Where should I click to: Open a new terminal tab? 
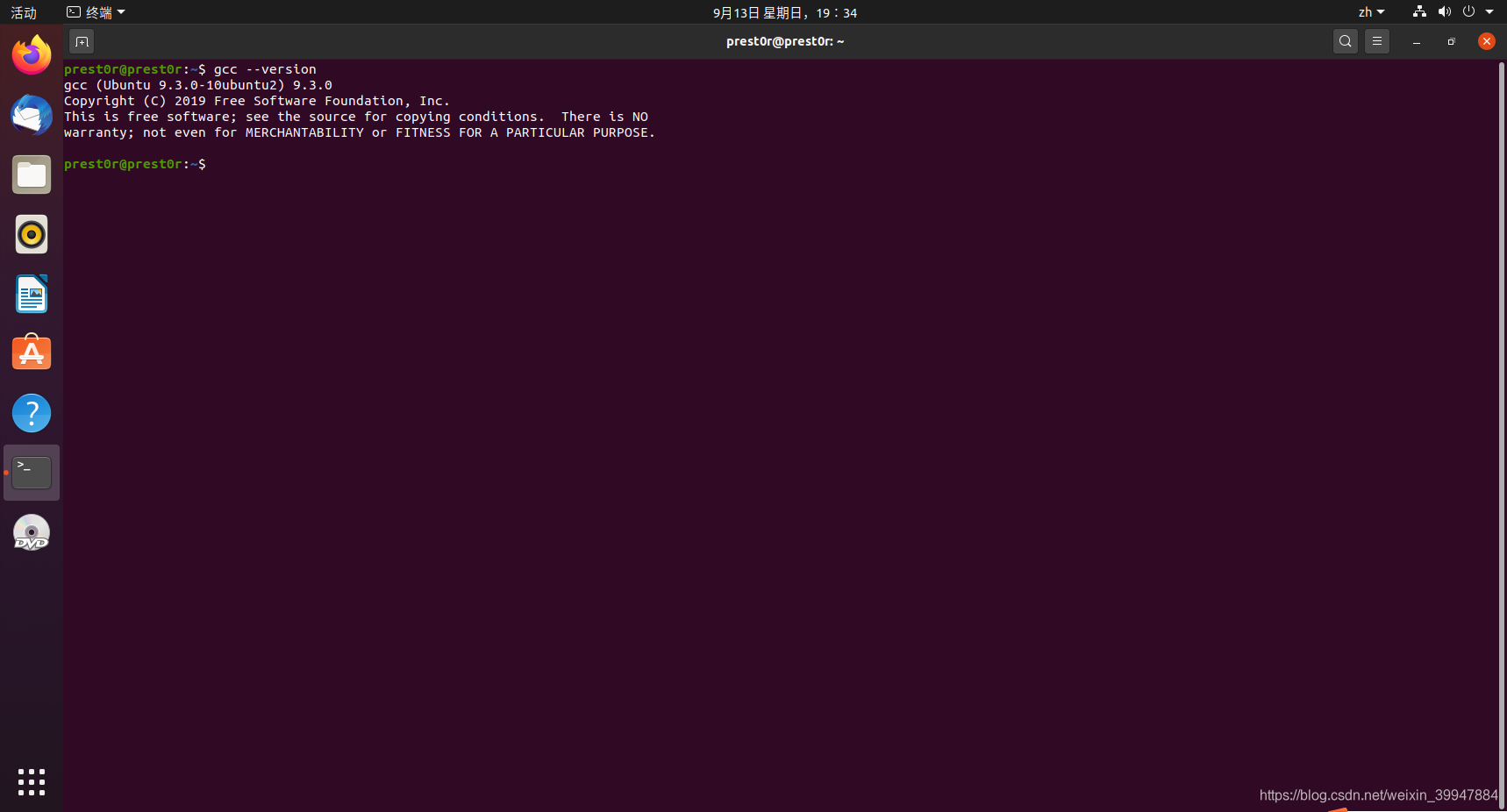[82, 41]
